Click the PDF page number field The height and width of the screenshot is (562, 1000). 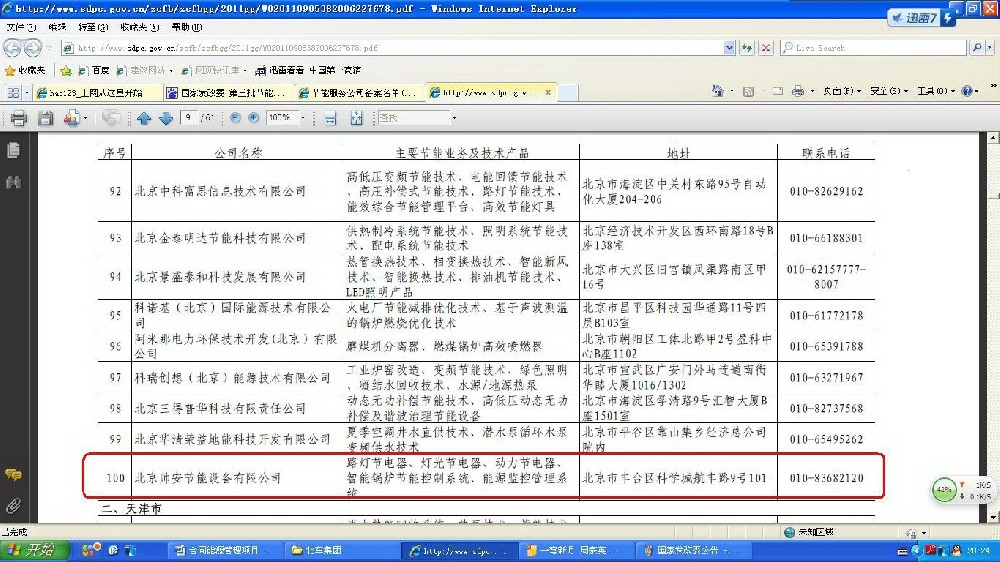(189, 118)
